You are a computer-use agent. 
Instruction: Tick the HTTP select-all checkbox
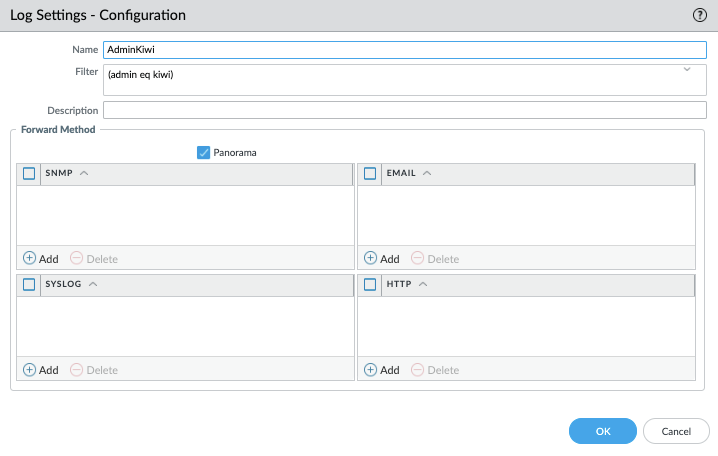(370, 284)
